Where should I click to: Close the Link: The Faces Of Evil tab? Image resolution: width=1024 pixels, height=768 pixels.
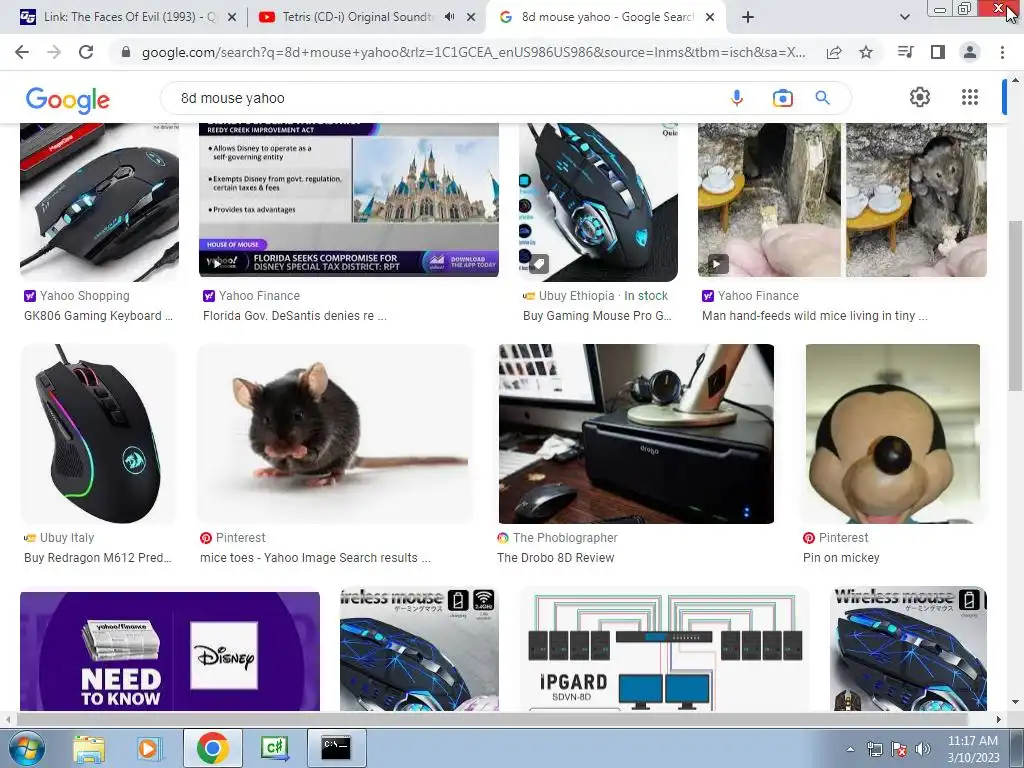click(232, 18)
